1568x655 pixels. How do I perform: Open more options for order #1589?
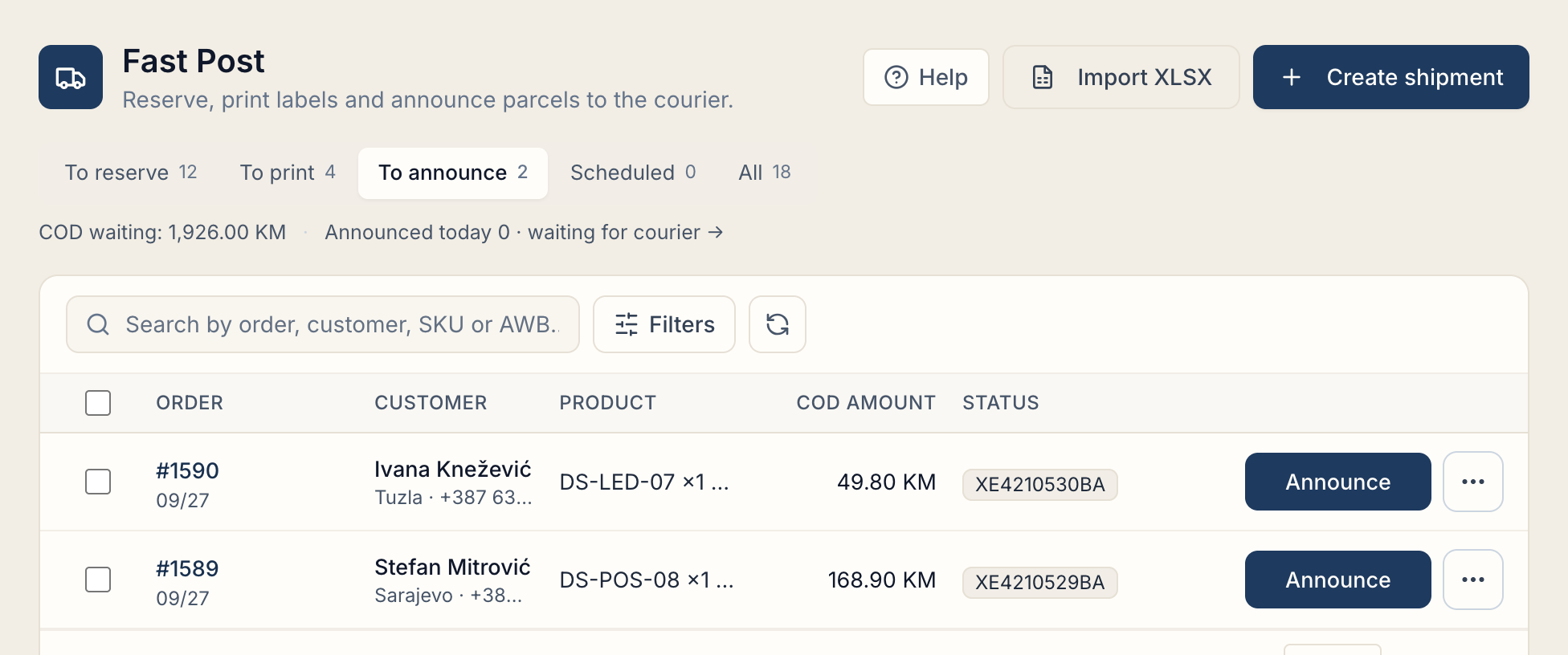point(1473,580)
